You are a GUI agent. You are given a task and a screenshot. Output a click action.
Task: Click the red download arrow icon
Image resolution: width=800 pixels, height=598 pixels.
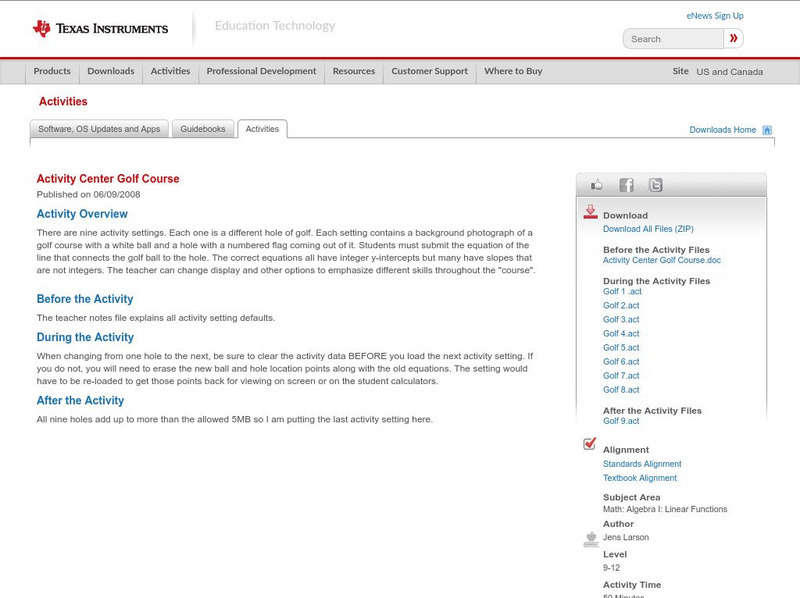coord(590,212)
